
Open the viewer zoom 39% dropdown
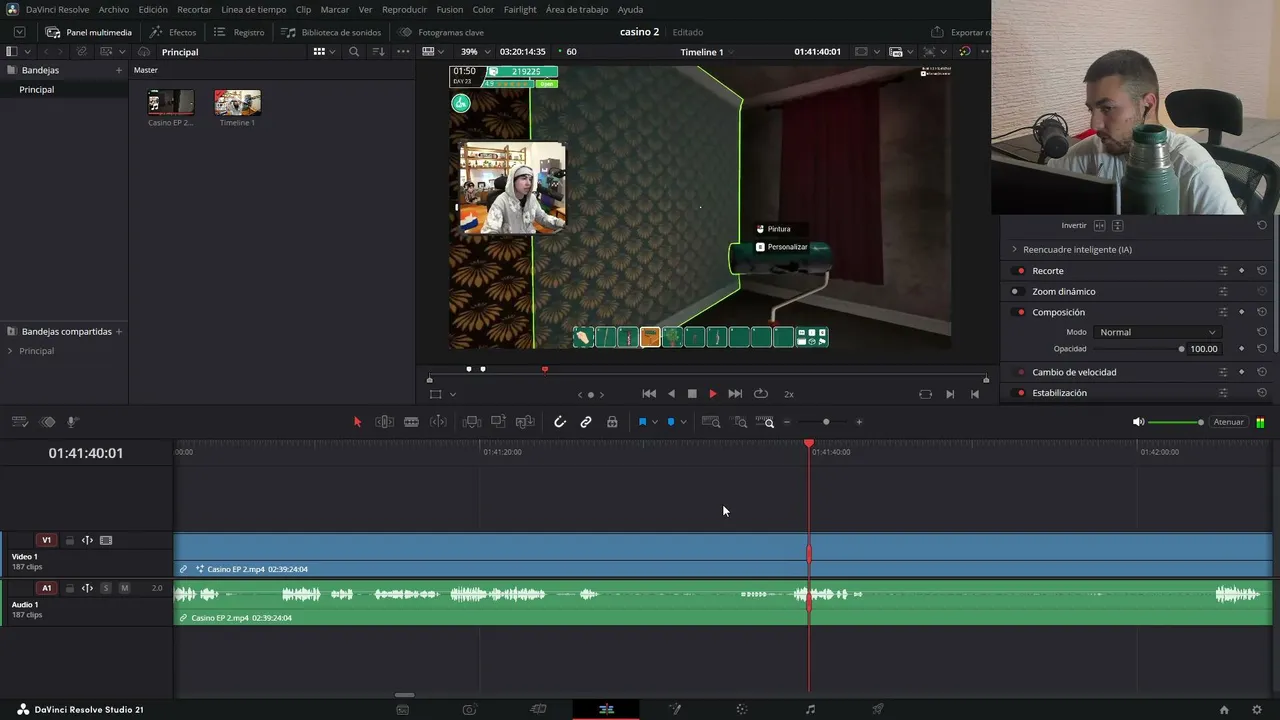click(x=475, y=51)
